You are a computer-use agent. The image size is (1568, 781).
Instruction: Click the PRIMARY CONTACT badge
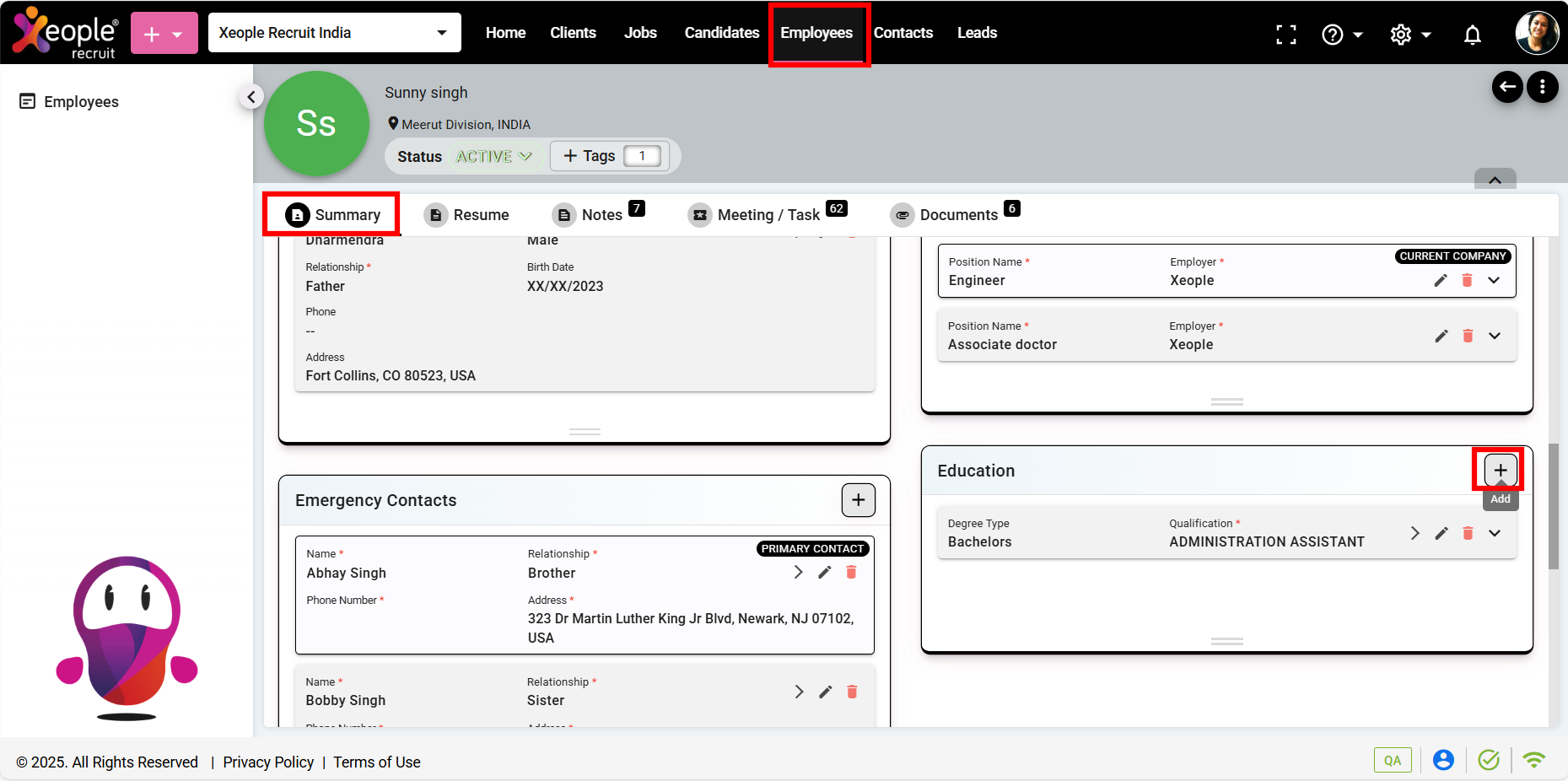pos(812,549)
